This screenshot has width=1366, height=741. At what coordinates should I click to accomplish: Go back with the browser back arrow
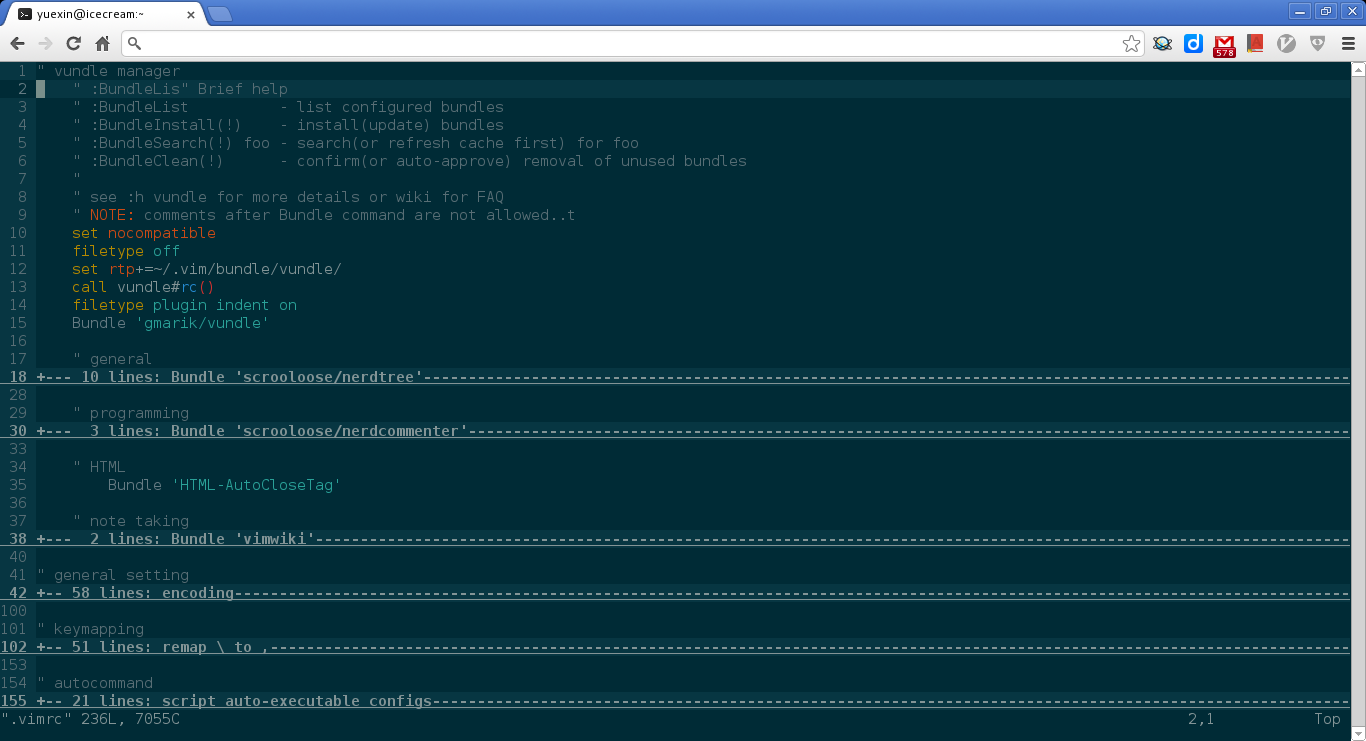(17, 43)
